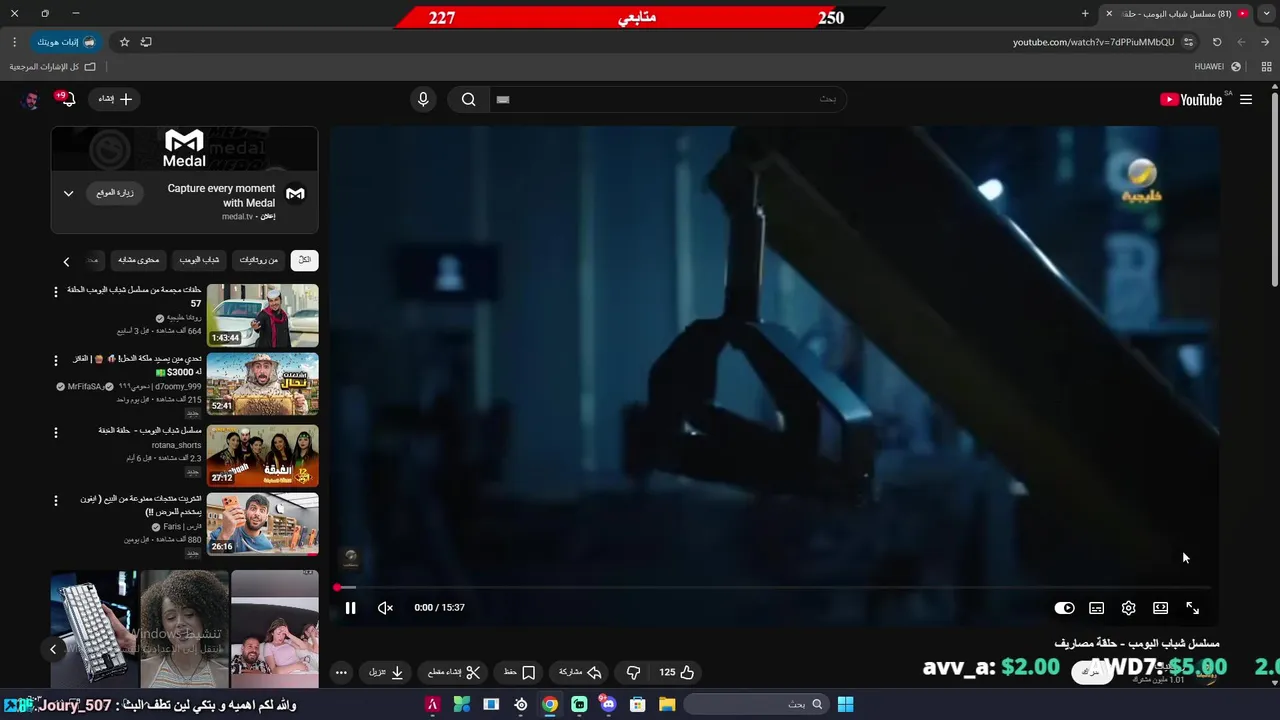
Task: Visit the Medal ad site (زيارة الموقع)
Action: point(116,193)
